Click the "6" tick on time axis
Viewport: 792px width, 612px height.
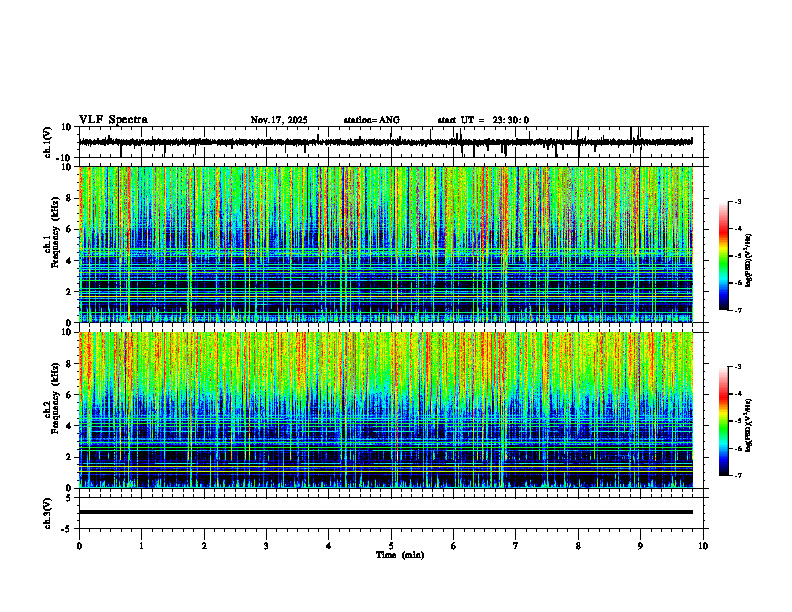pos(454,546)
